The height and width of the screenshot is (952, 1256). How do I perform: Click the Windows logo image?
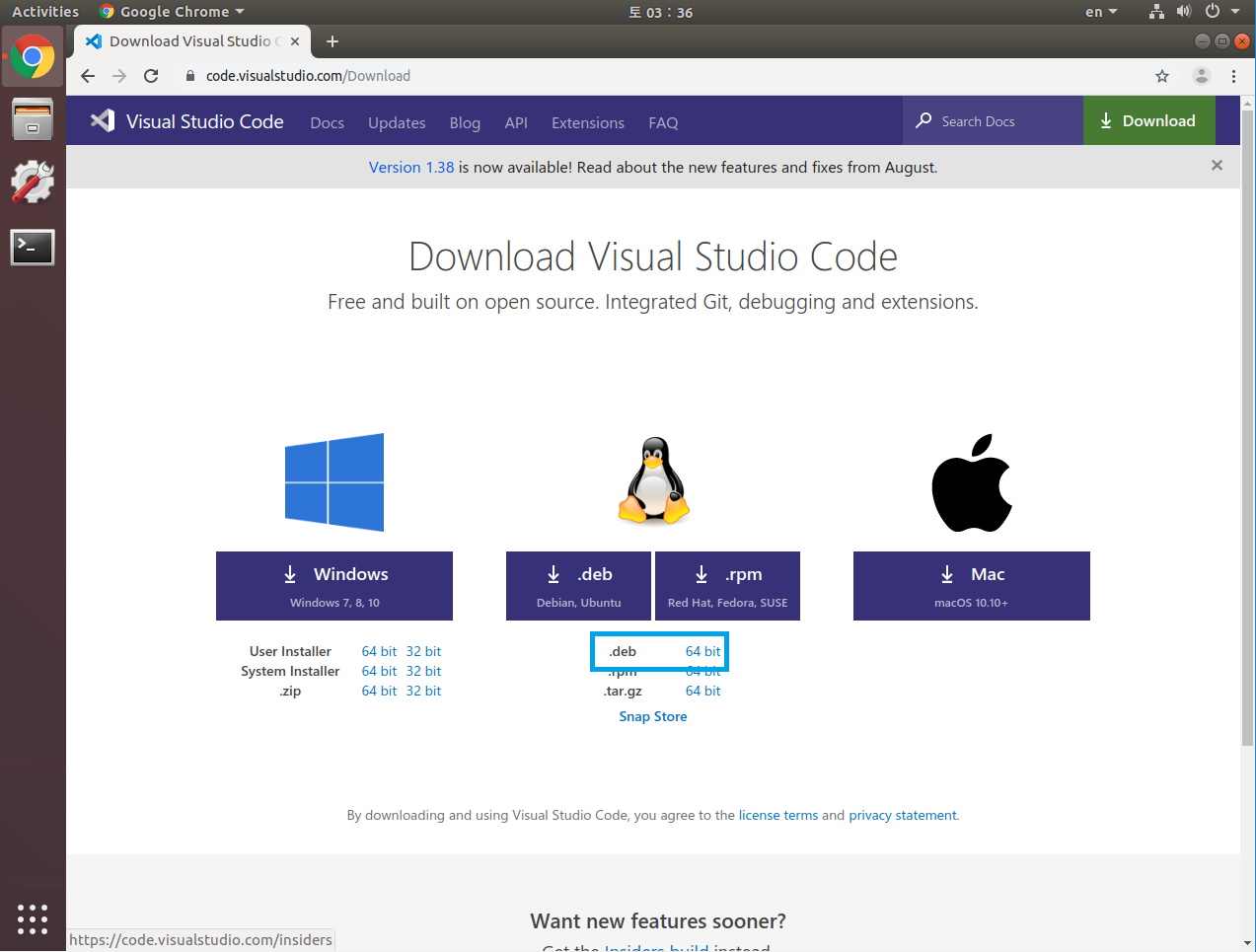(x=334, y=482)
